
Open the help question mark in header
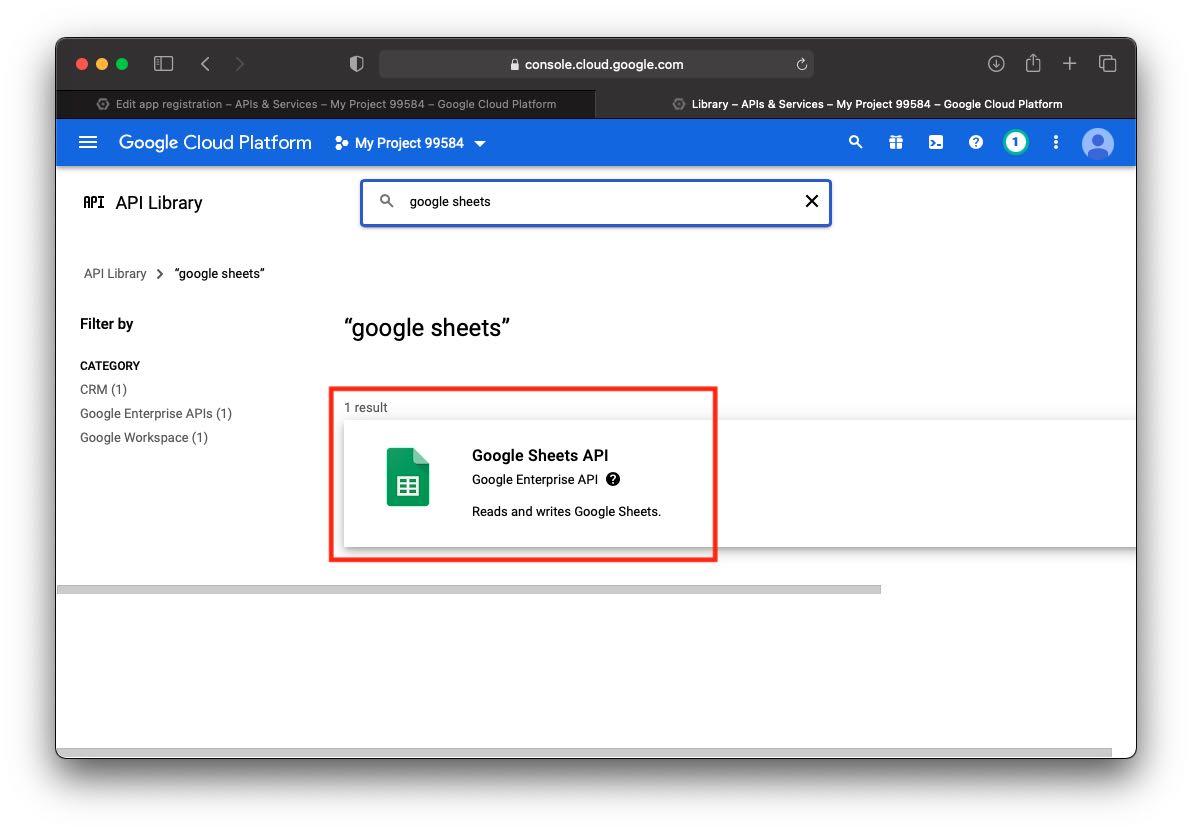coord(975,142)
